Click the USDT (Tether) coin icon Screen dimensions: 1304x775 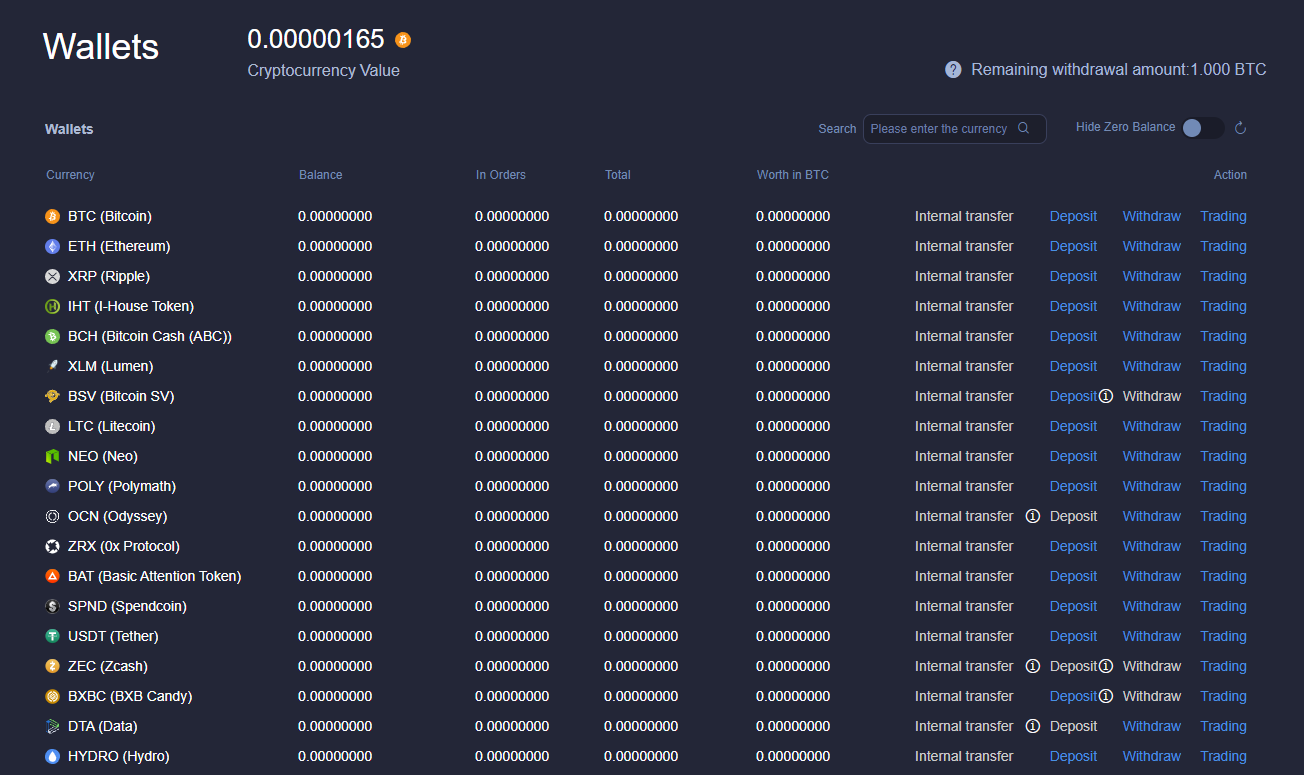pyautogui.click(x=53, y=636)
